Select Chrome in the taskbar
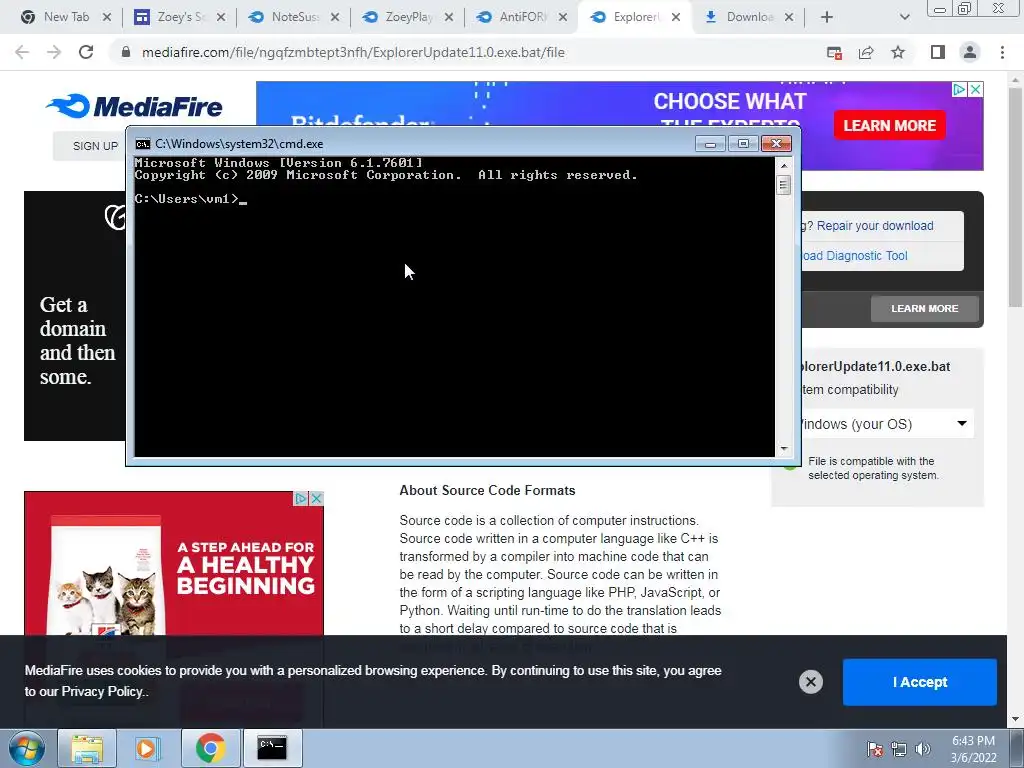 210,748
